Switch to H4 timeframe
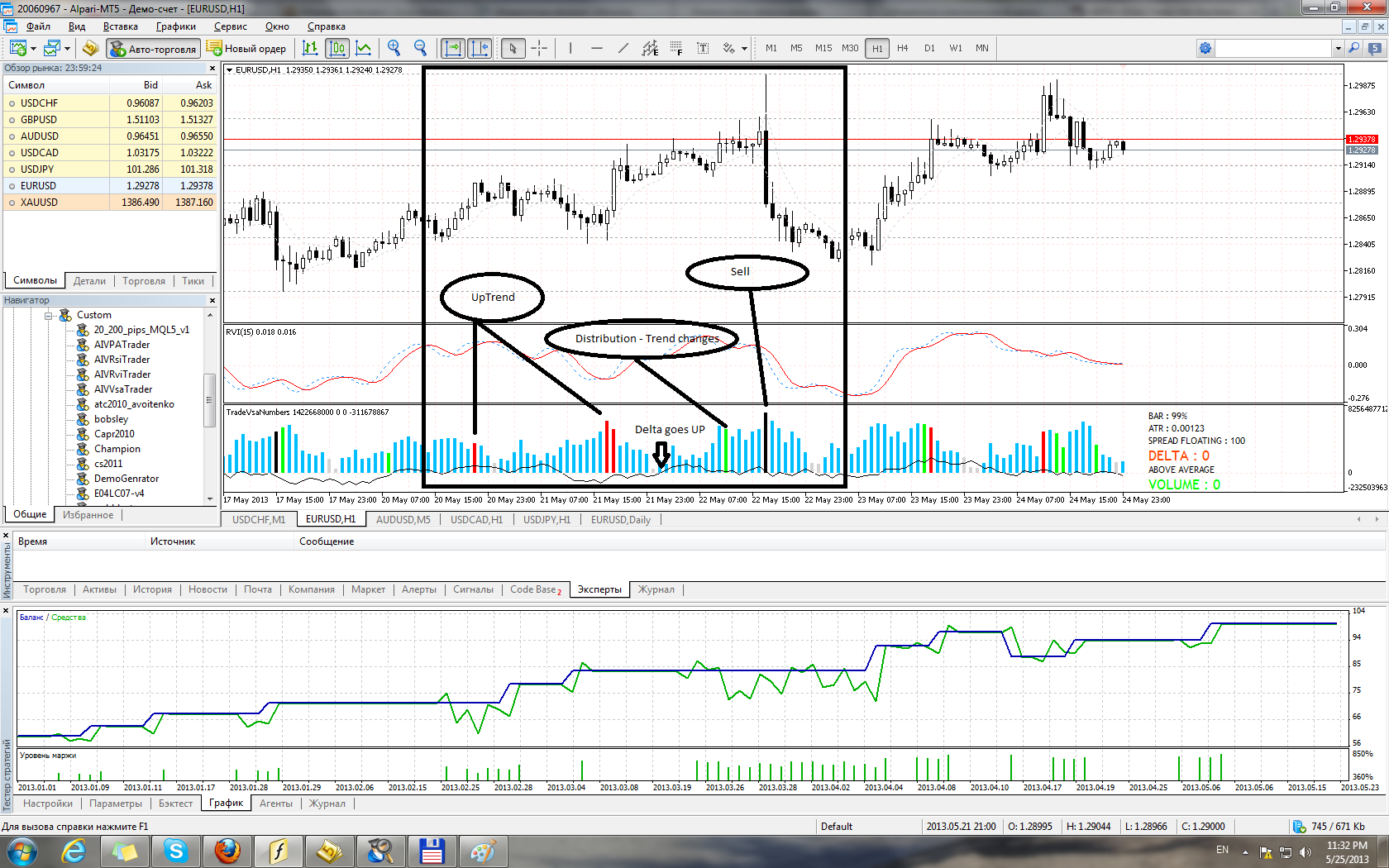This screenshot has height=868, width=1389. click(903, 48)
